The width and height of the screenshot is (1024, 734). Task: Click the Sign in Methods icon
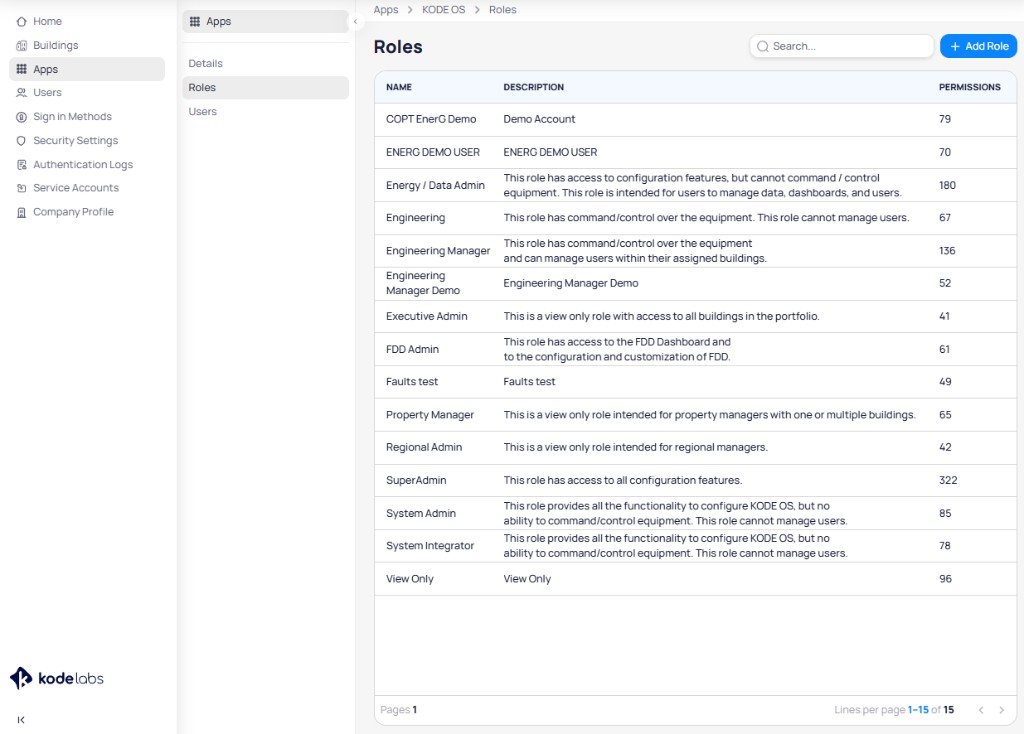point(22,117)
